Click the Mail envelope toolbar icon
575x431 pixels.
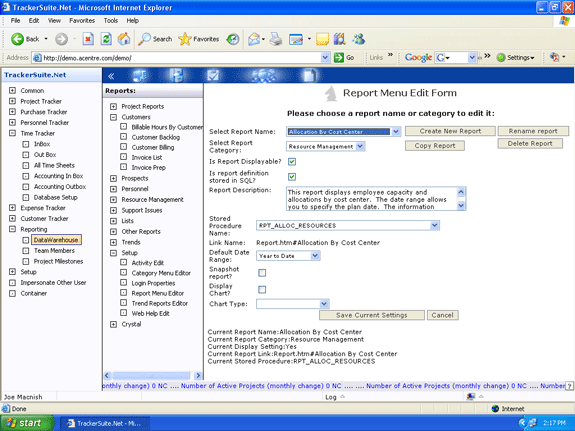(254, 39)
